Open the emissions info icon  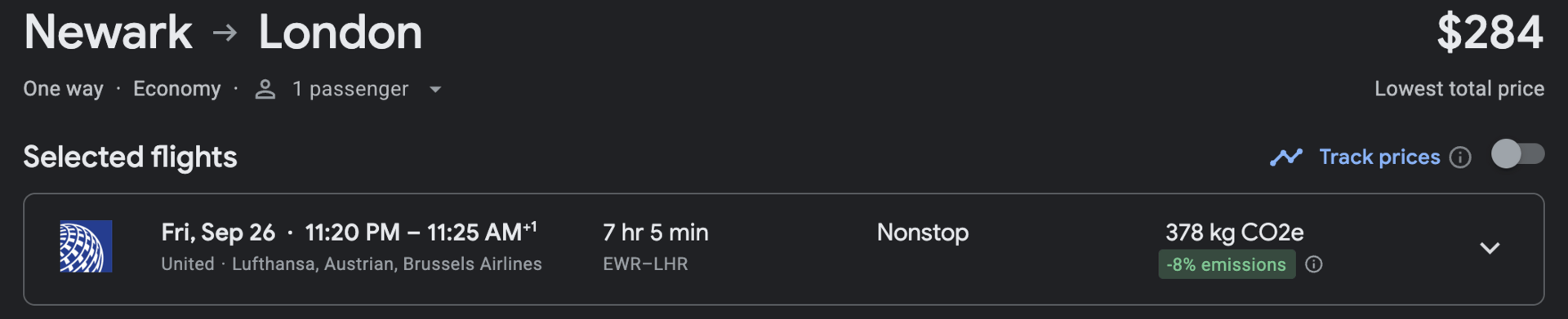pos(1314,264)
